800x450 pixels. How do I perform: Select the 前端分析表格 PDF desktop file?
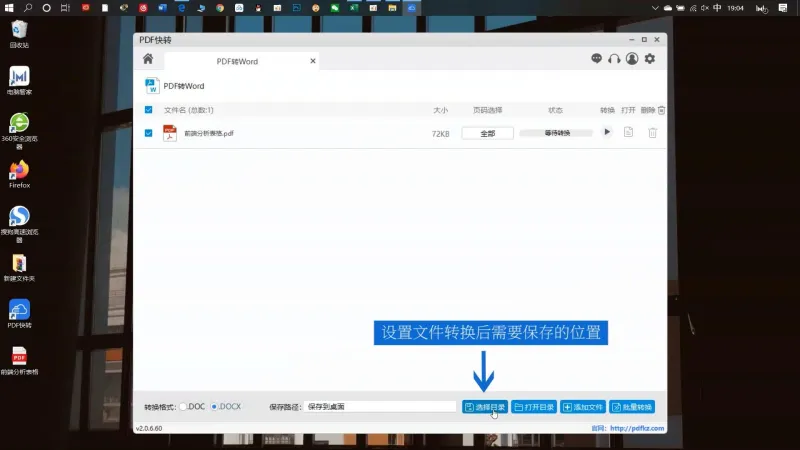pos(19,361)
